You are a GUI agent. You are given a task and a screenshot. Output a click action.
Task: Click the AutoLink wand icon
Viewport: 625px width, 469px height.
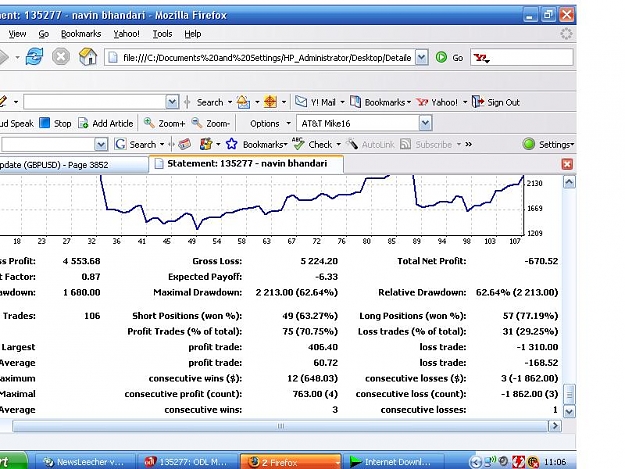352,144
